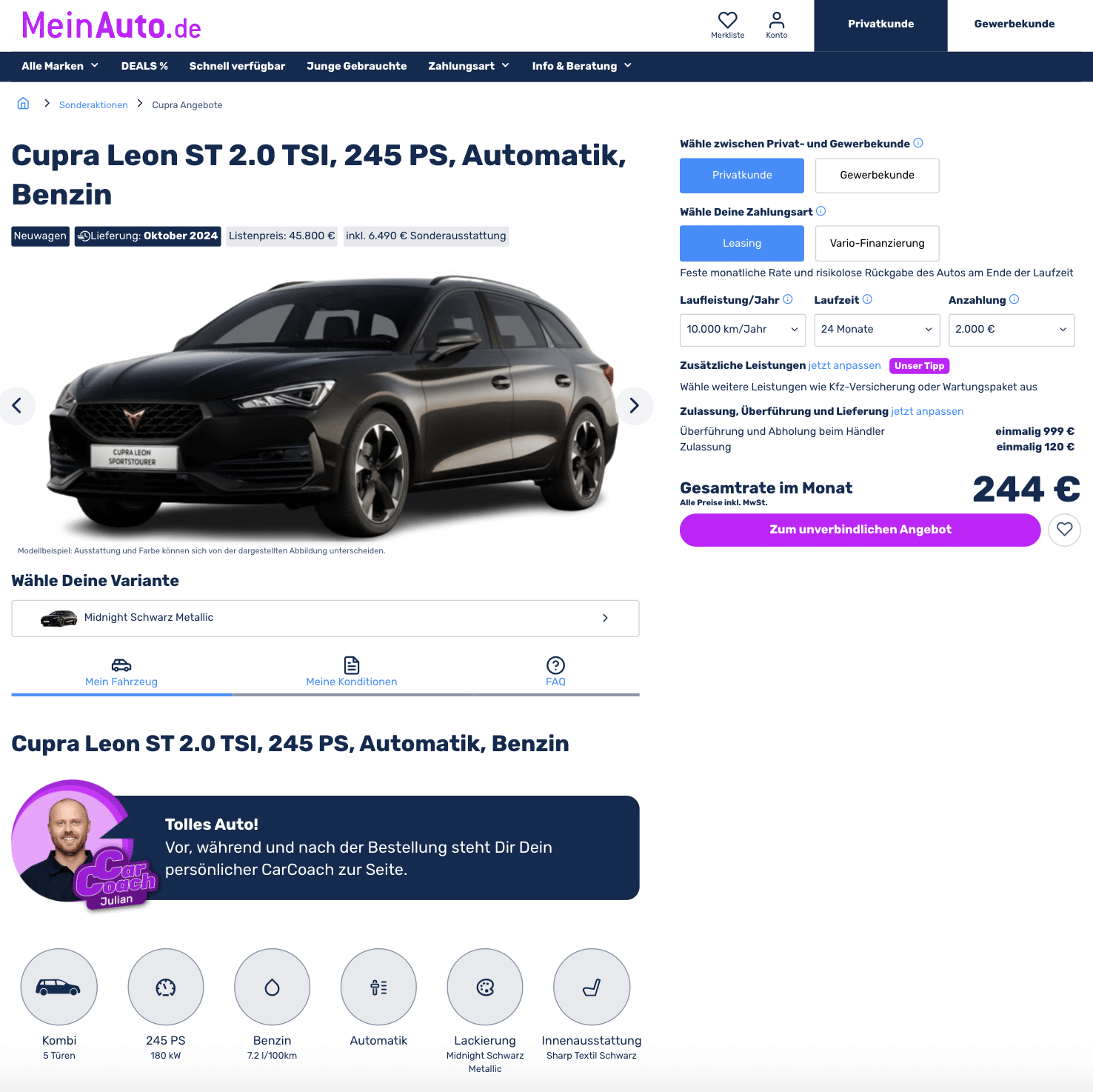The width and height of the screenshot is (1093, 1092).
Task: Click the MeinAuto.de logo
Action: (112, 25)
